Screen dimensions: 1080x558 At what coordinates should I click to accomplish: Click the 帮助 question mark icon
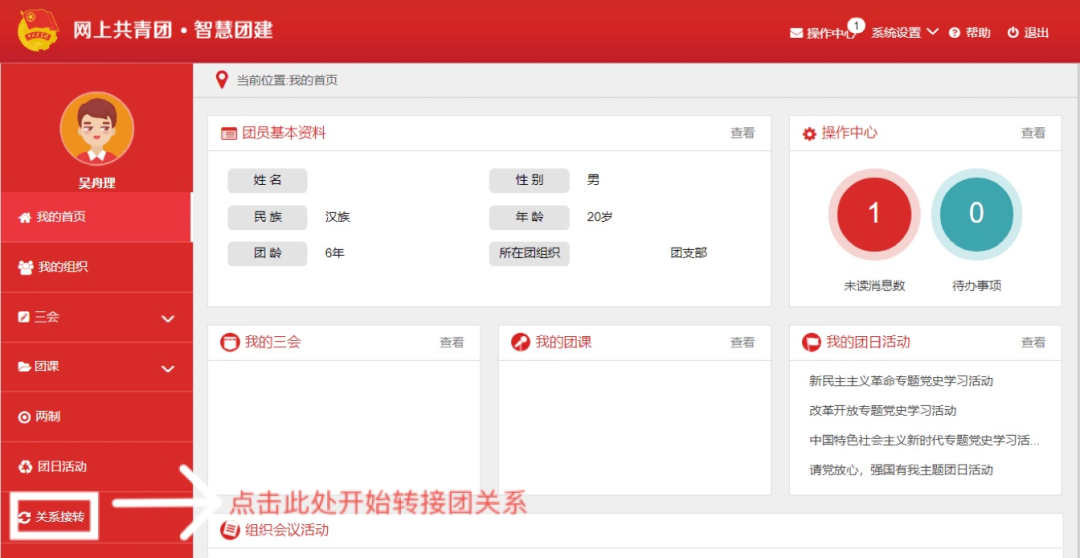point(955,33)
